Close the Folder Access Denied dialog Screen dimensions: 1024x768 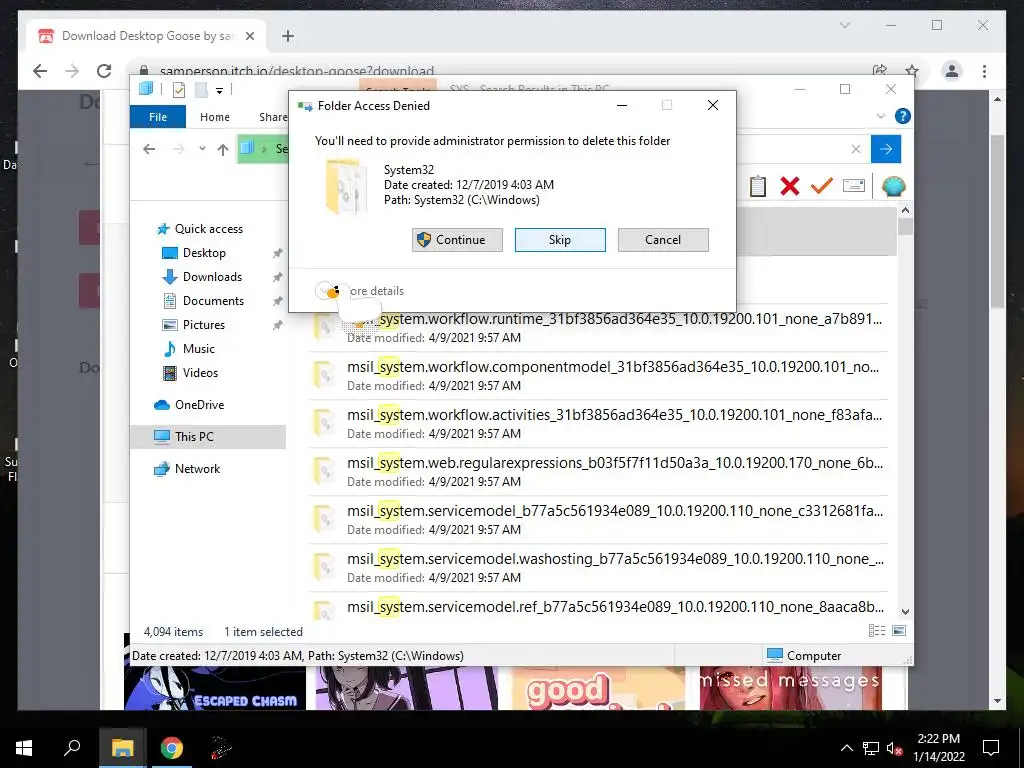(712, 105)
